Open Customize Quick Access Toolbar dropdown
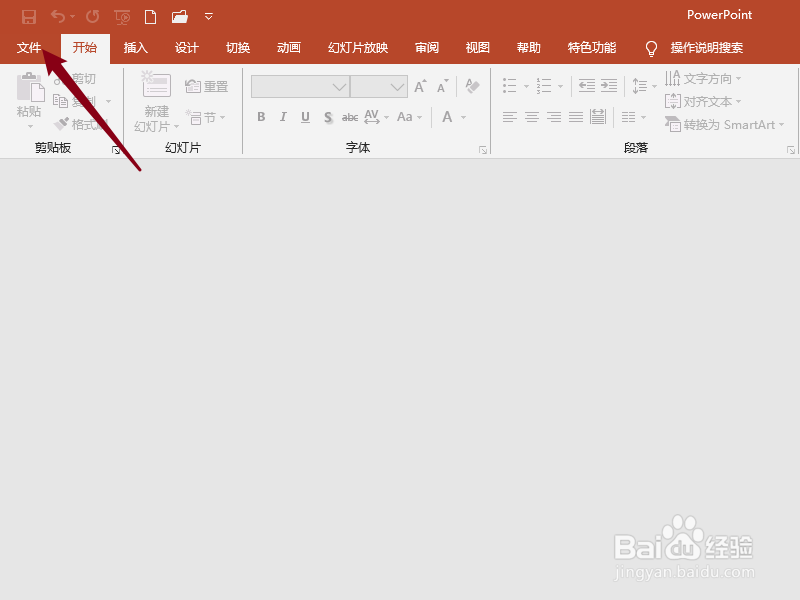This screenshot has height=600, width=800. 209,17
